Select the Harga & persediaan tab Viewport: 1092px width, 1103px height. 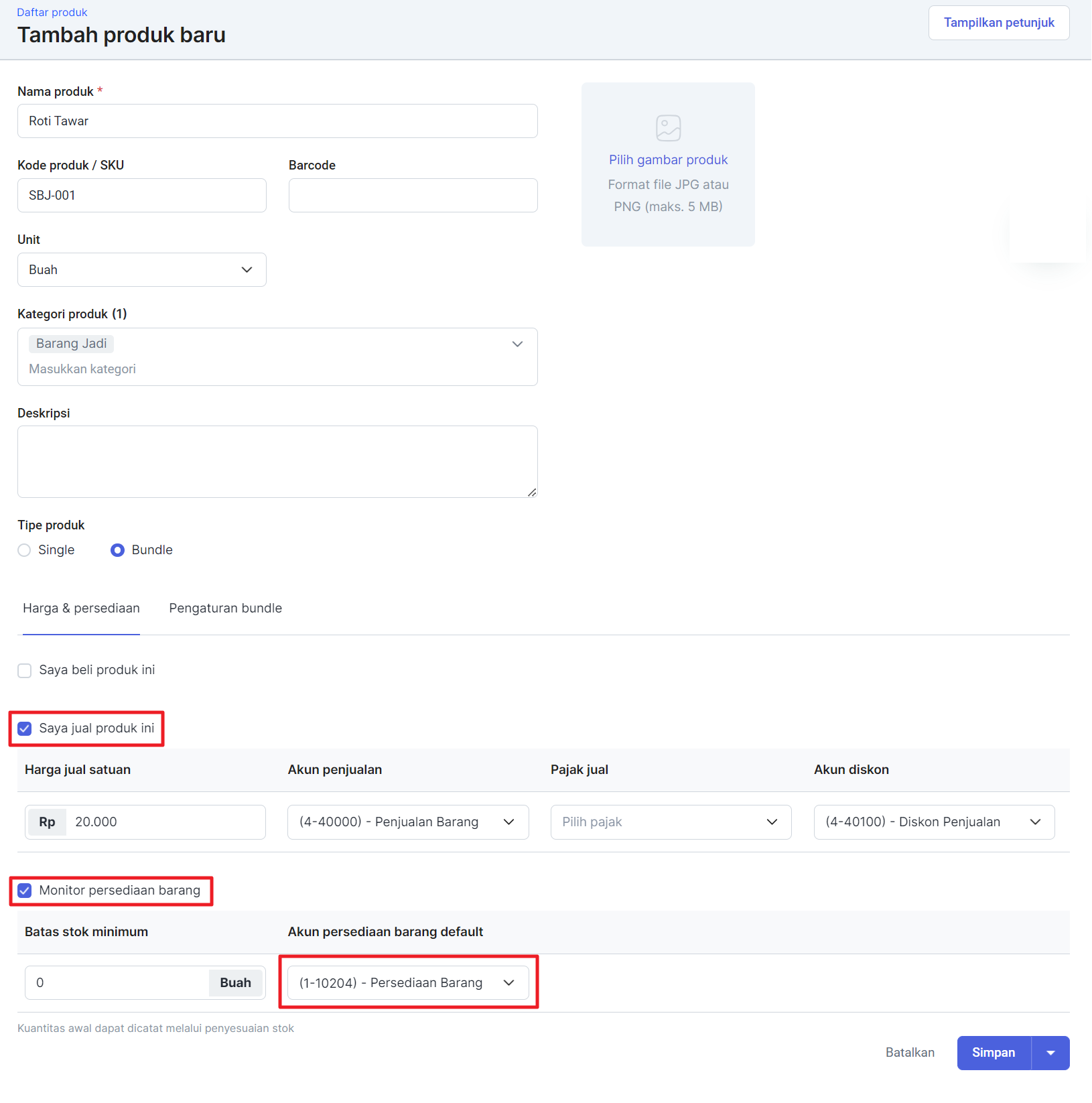81,608
